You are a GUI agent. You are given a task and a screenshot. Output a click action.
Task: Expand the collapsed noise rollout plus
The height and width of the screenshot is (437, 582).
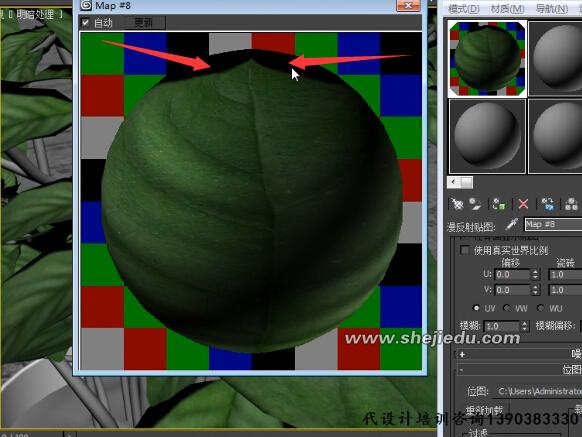click(x=462, y=355)
